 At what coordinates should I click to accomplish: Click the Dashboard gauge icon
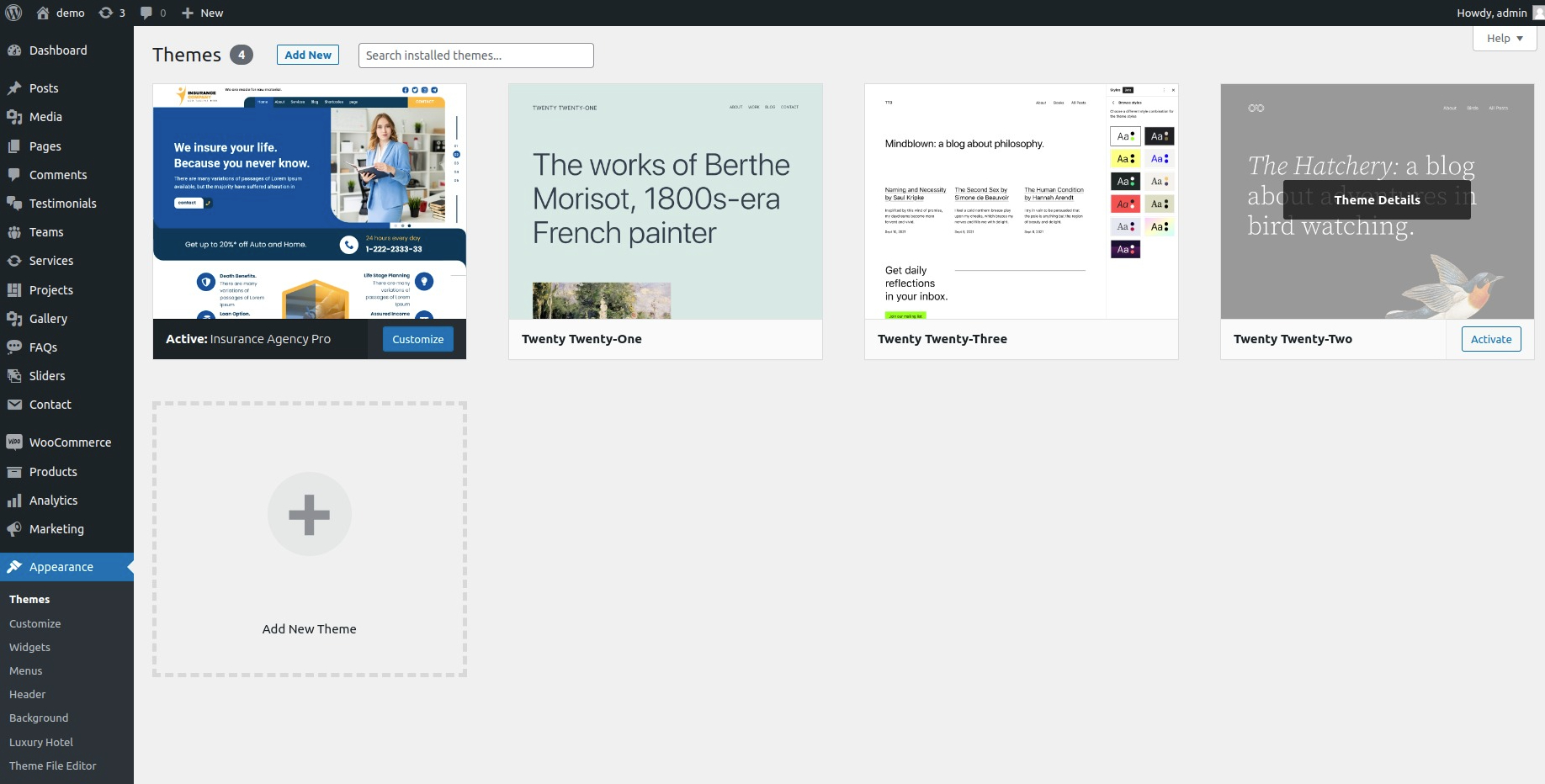(x=14, y=50)
